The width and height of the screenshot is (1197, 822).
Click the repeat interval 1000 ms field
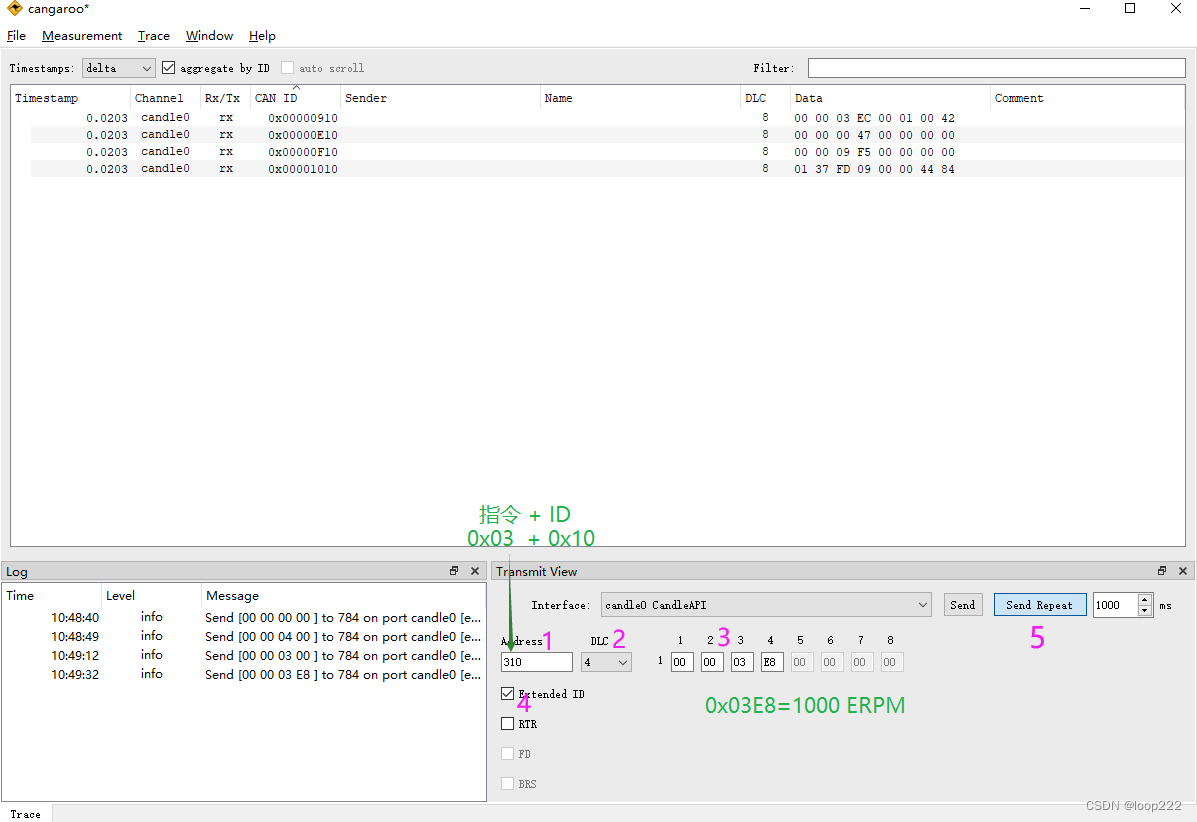coord(1115,605)
